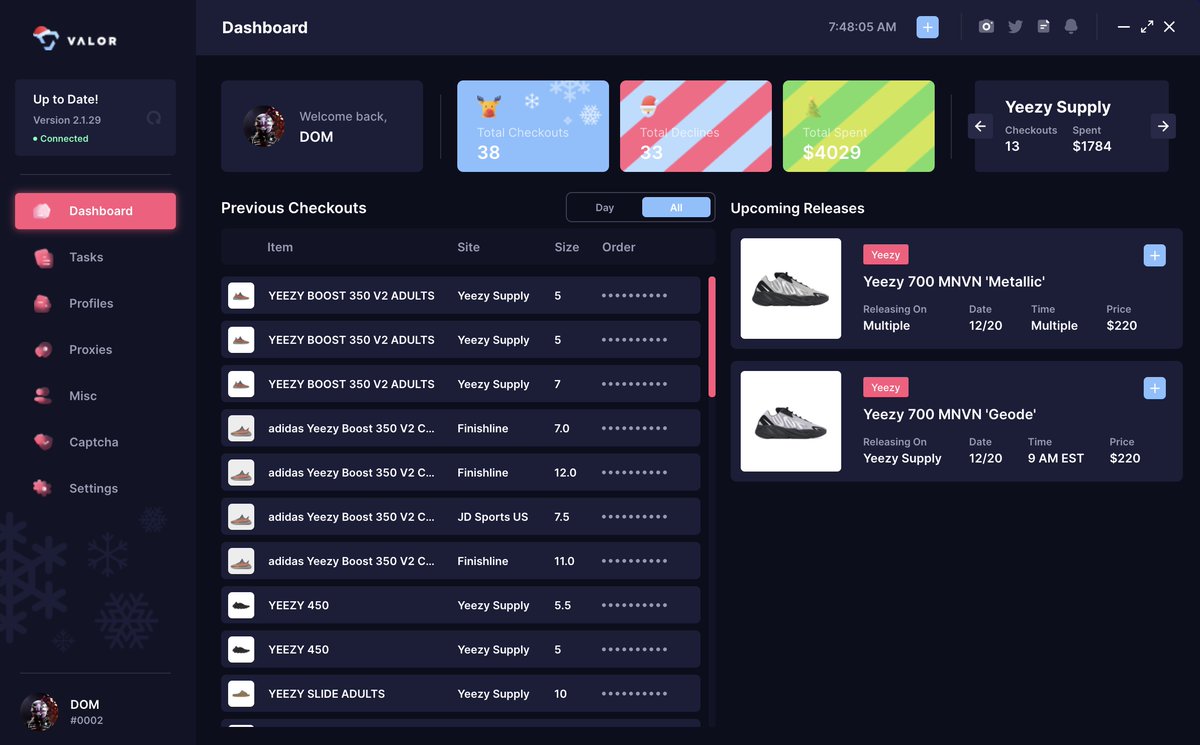This screenshot has height=745, width=1200.
Task: Click the Settings sidebar icon
Action: coord(42,488)
